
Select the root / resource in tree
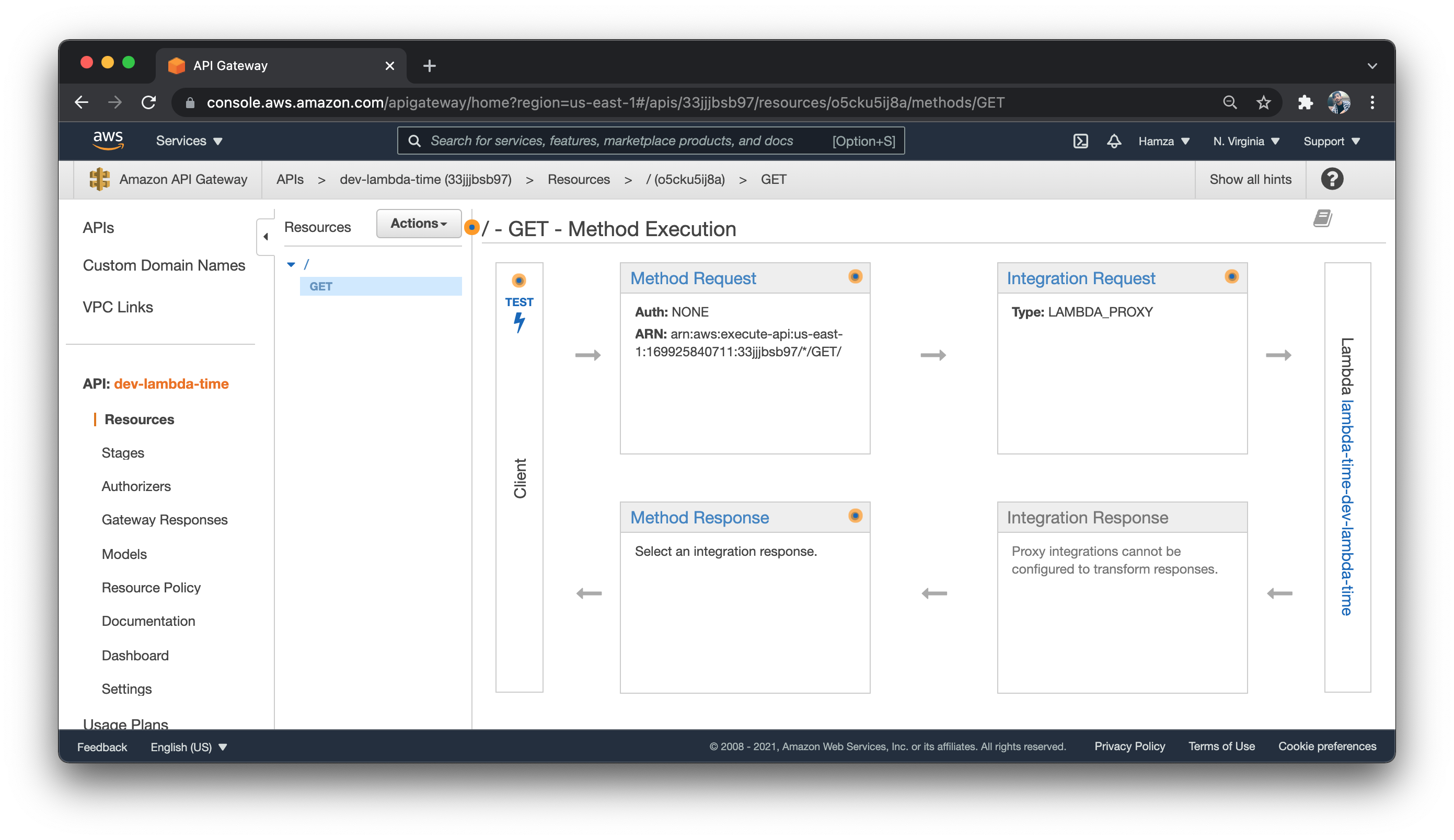[306, 265]
